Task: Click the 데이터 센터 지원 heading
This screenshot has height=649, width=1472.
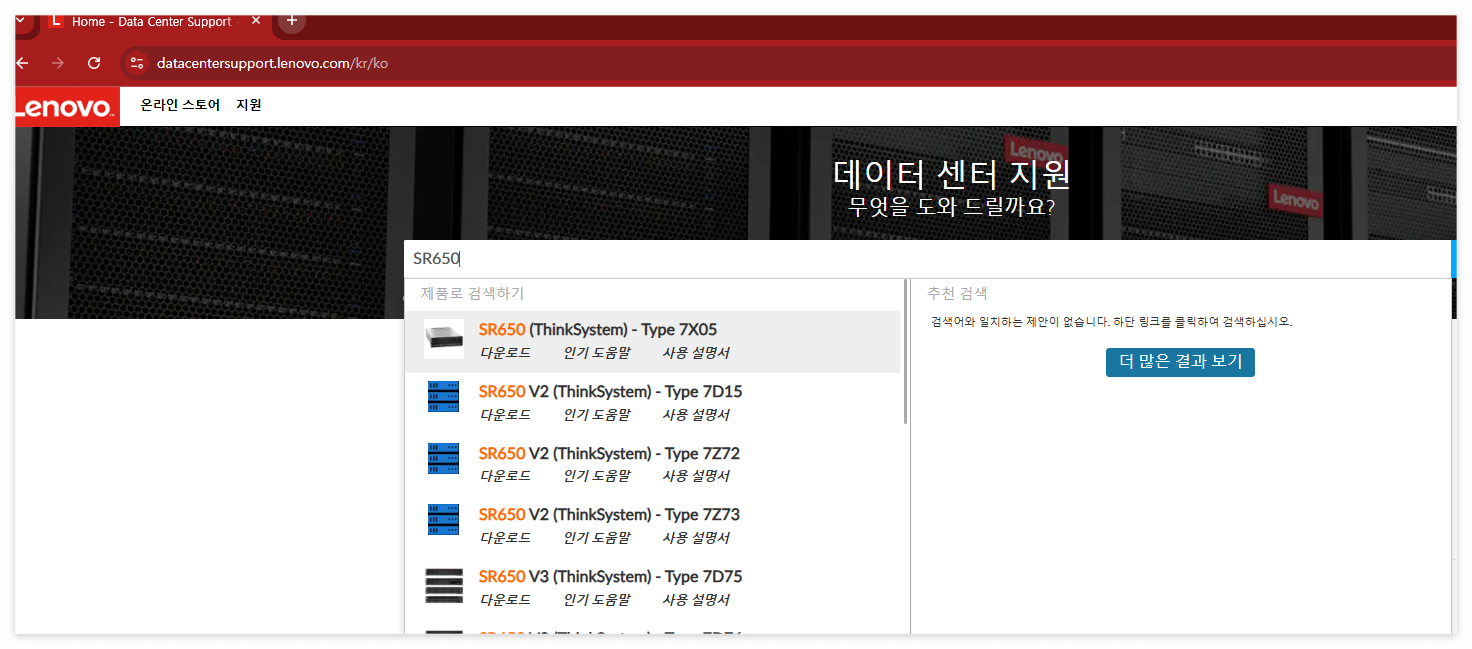Action: [x=951, y=174]
